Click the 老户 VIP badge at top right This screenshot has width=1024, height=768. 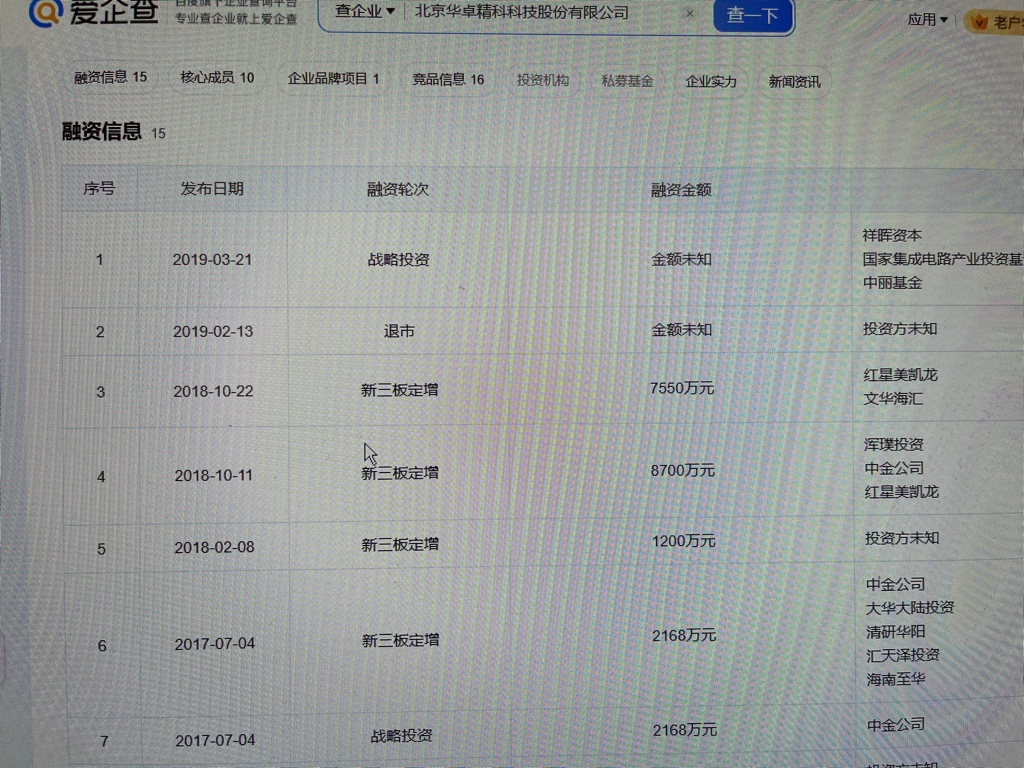coord(996,23)
